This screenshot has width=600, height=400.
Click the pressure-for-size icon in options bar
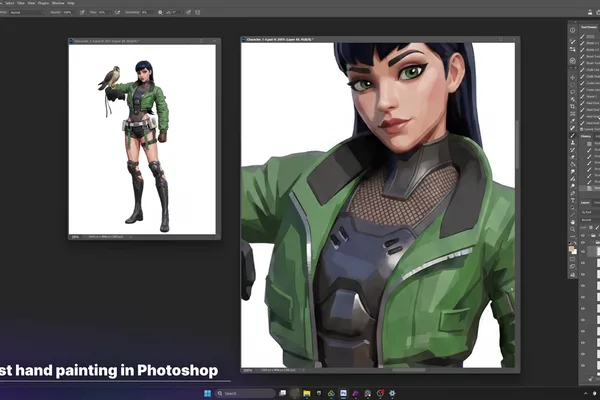pyautogui.click(x=189, y=12)
